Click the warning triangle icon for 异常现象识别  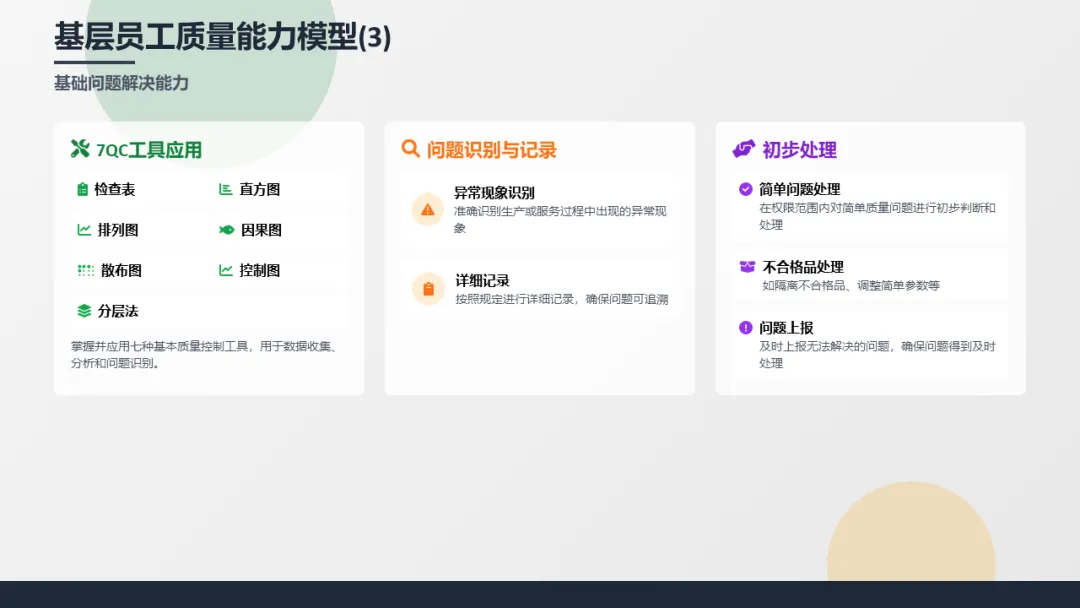pos(428,209)
